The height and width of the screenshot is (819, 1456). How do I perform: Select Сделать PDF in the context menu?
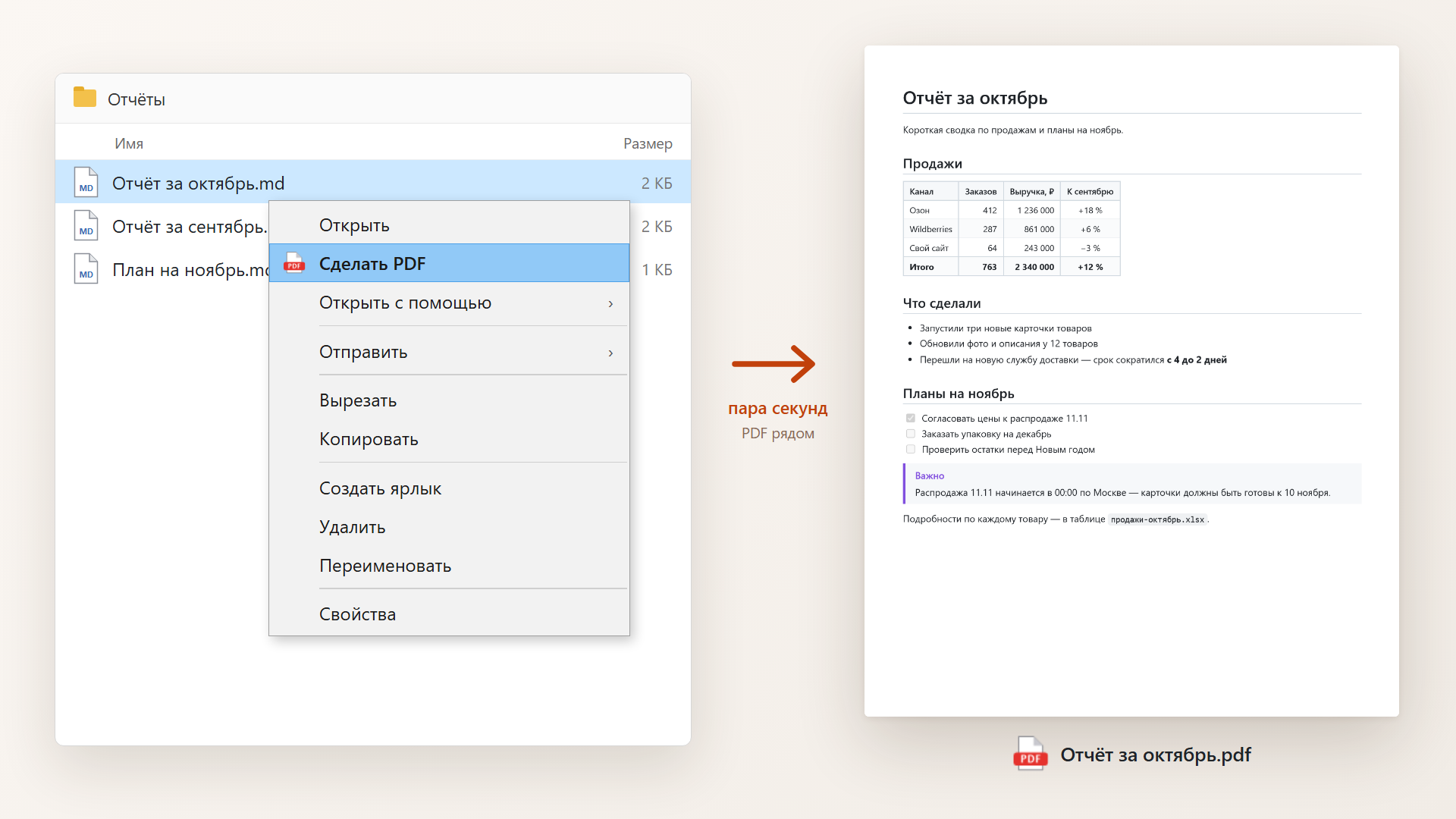[x=449, y=263]
